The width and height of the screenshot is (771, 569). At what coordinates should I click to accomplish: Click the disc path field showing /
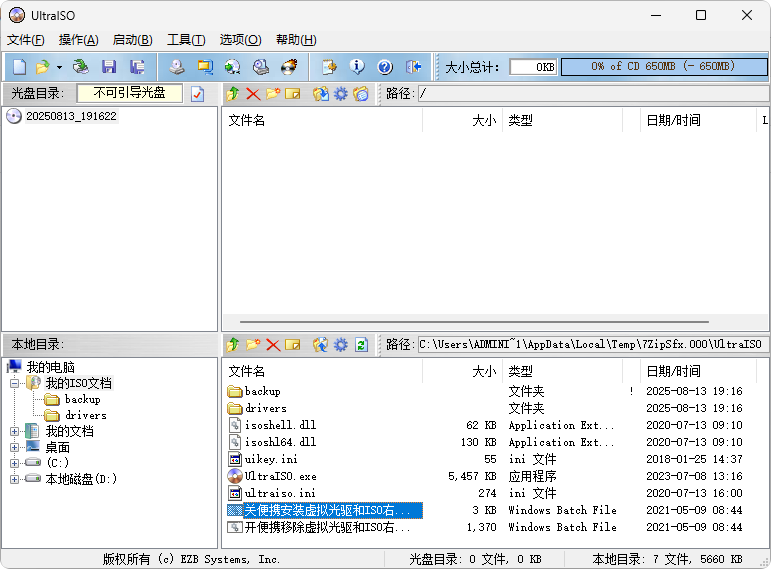point(592,93)
